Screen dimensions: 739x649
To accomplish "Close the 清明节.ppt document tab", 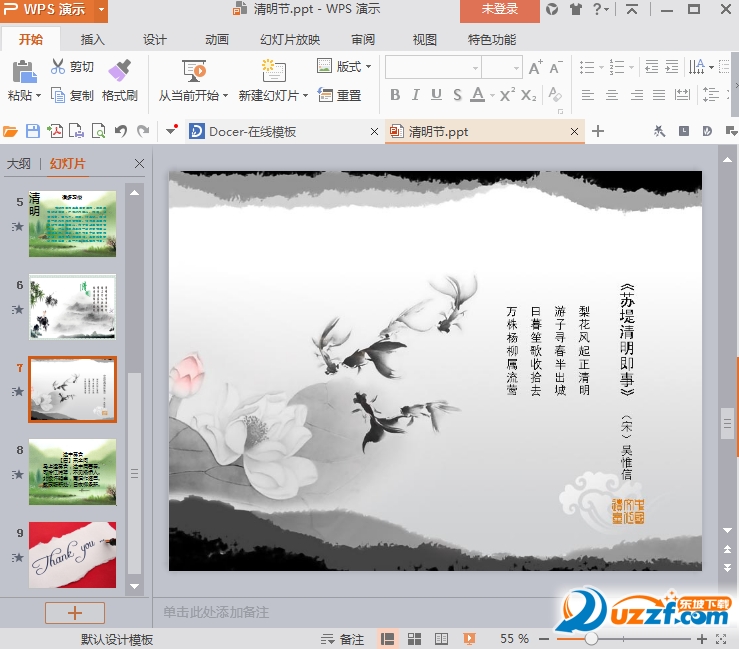I will coord(574,131).
